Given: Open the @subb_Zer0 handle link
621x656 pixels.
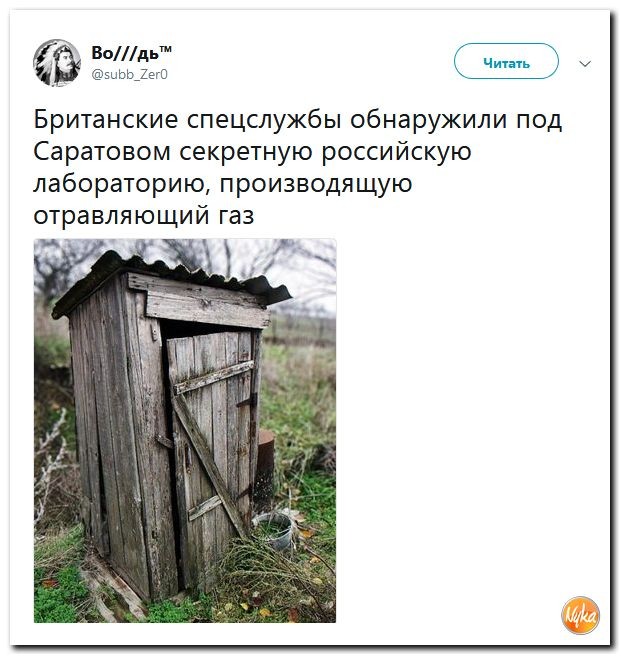Looking at the screenshot, I should click(x=129, y=74).
